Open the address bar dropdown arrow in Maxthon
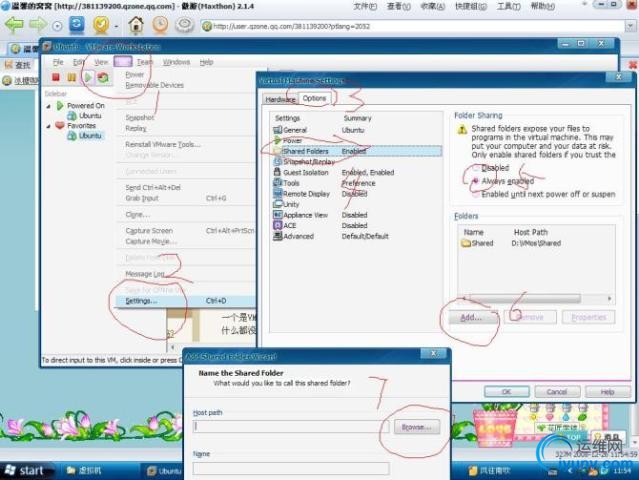 pyautogui.click(x=630, y=26)
